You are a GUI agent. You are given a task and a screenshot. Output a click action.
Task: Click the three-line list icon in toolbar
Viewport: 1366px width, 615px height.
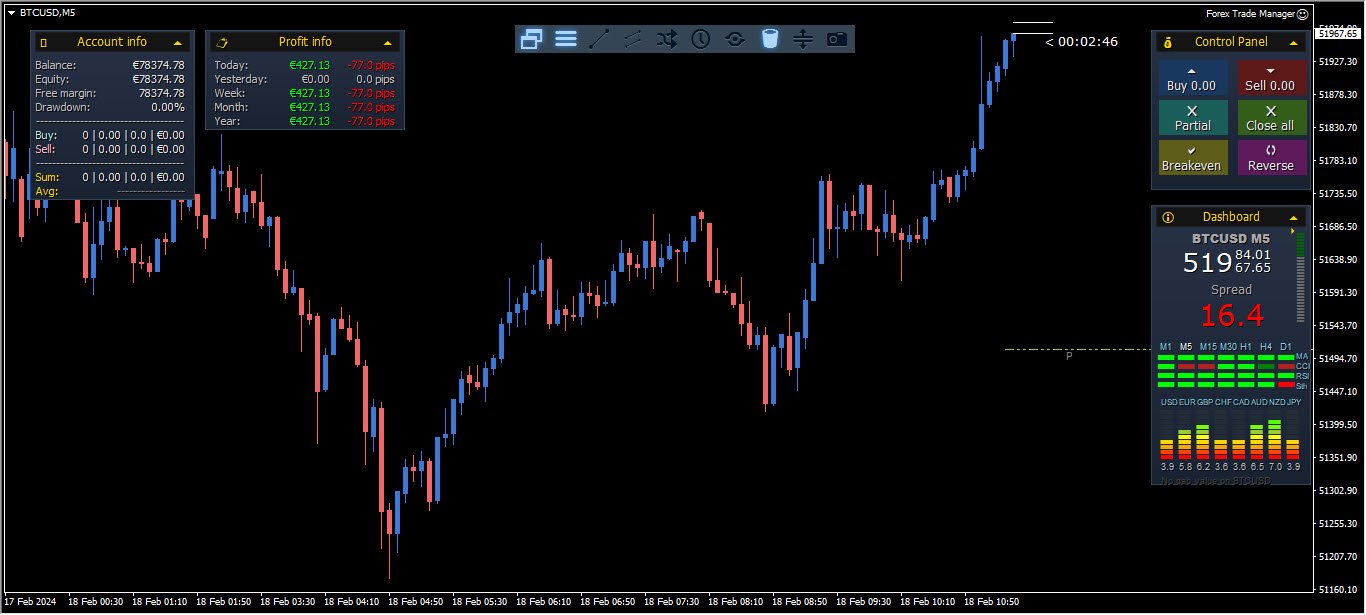(x=566, y=39)
